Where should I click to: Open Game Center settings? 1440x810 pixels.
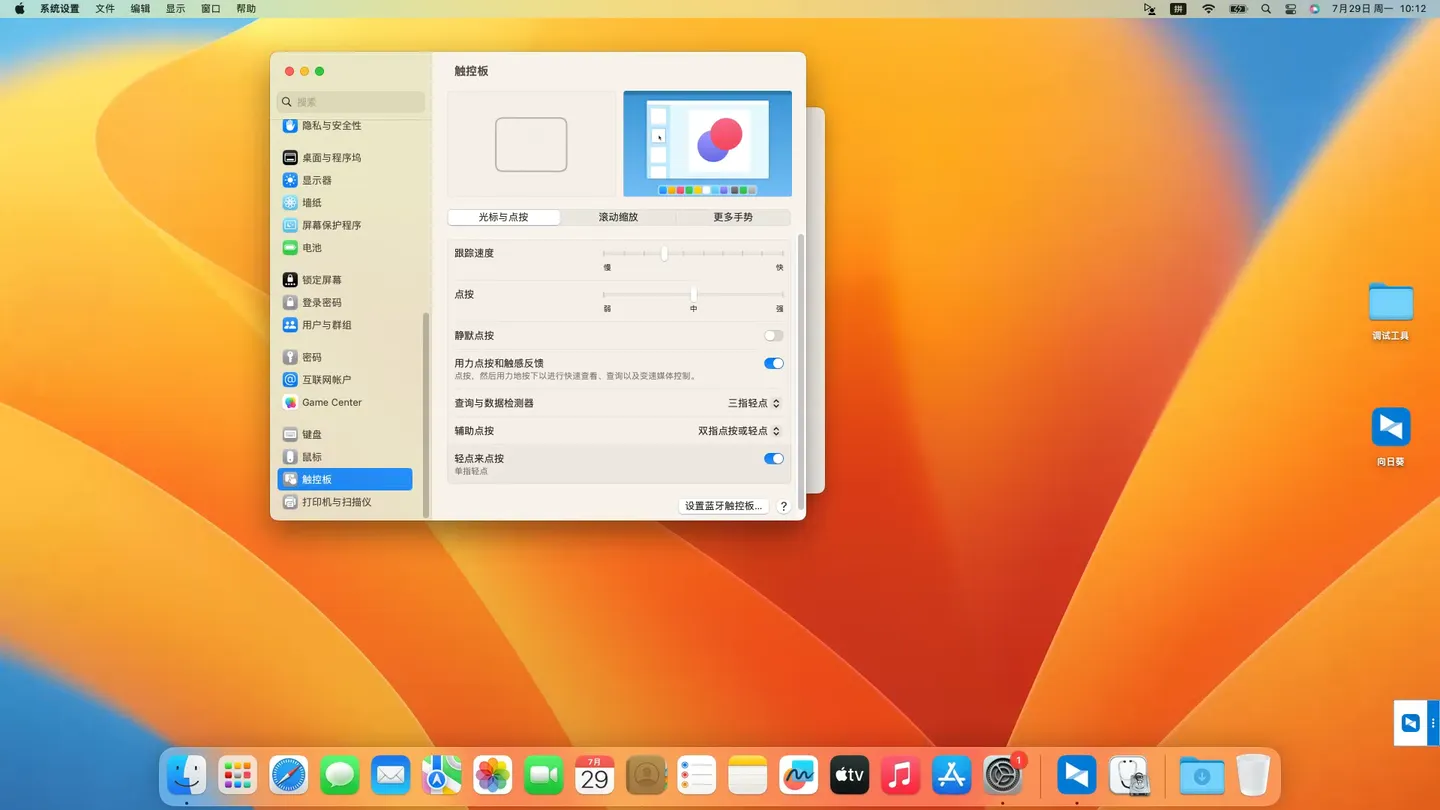click(331, 402)
